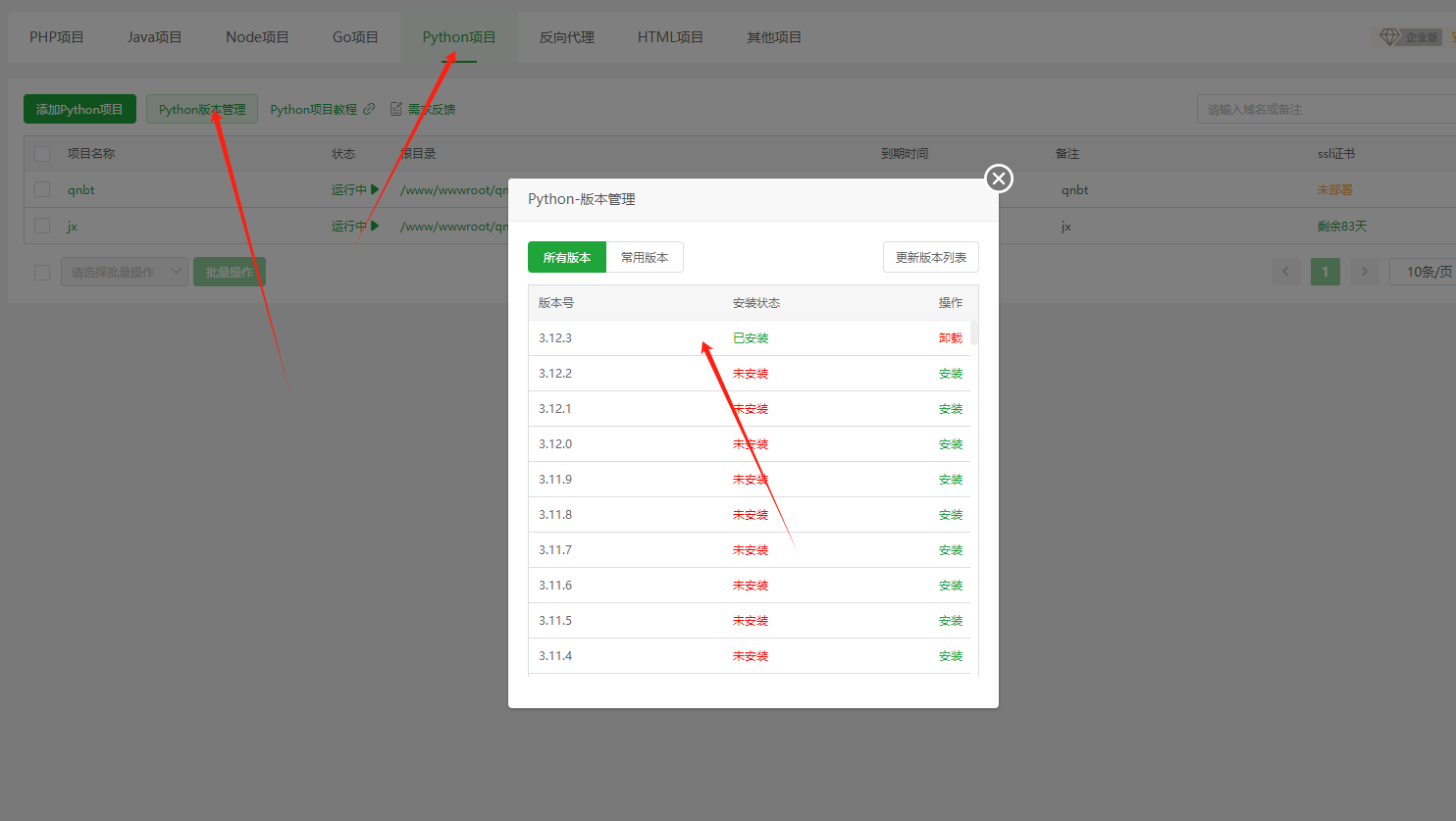Check the checkbox for qnbt project

[42, 189]
